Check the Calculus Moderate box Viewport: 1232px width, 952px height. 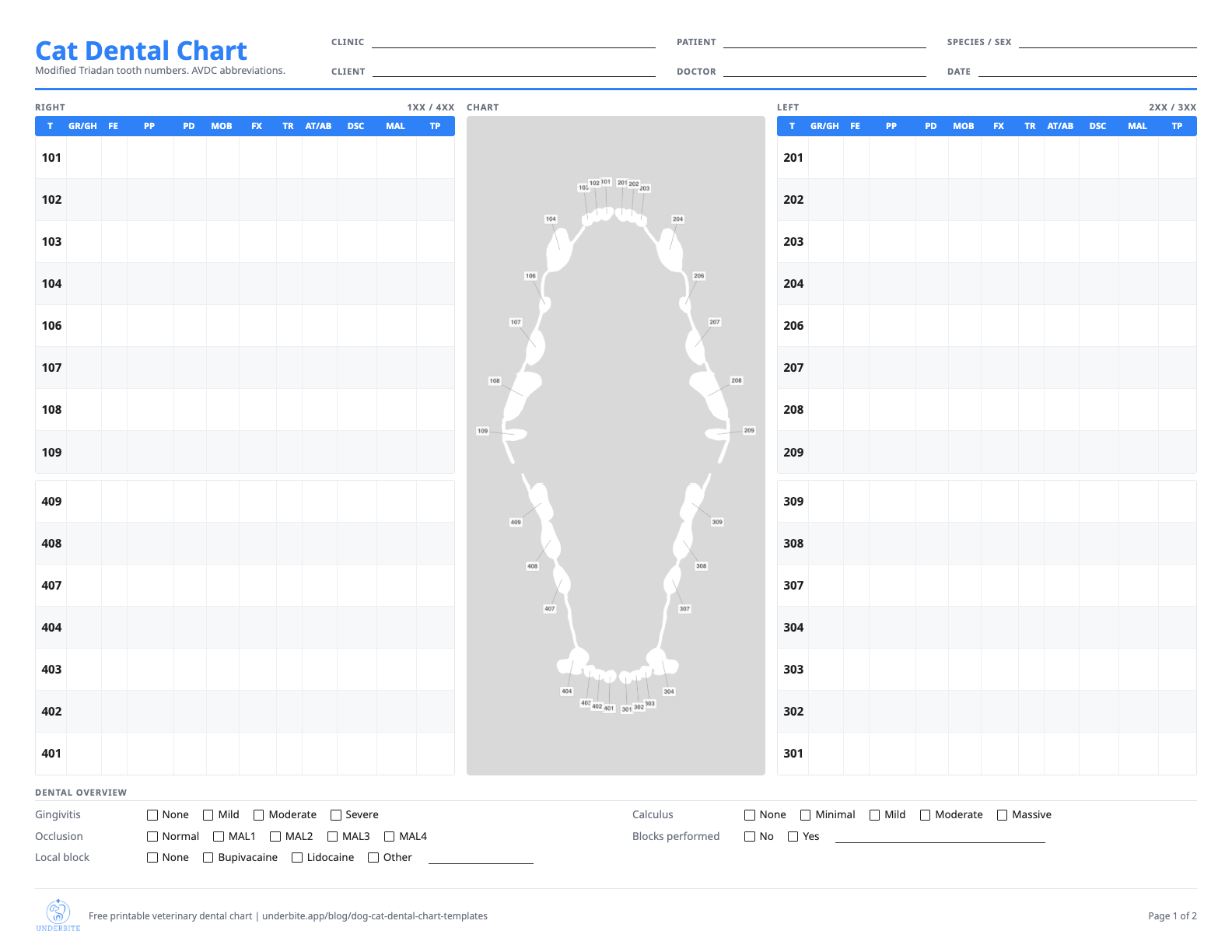click(926, 815)
